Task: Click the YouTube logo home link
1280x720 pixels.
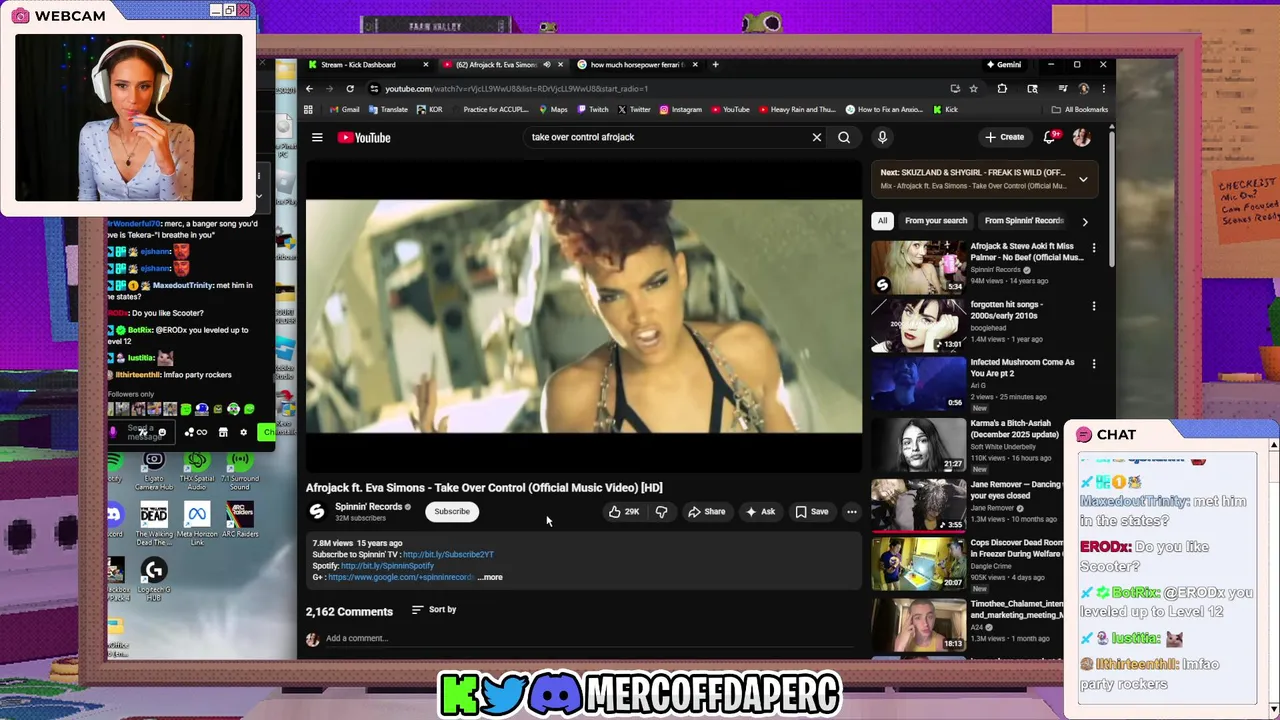Action: coord(364,138)
